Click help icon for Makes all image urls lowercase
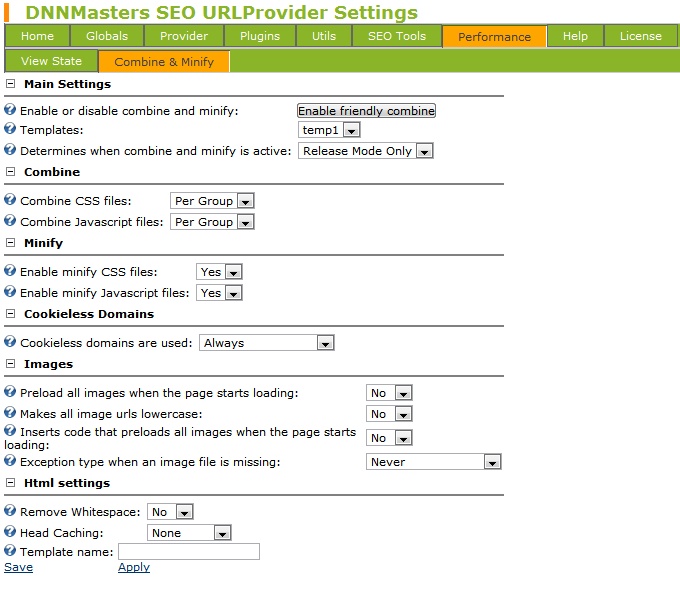 click(x=10, y=412)
